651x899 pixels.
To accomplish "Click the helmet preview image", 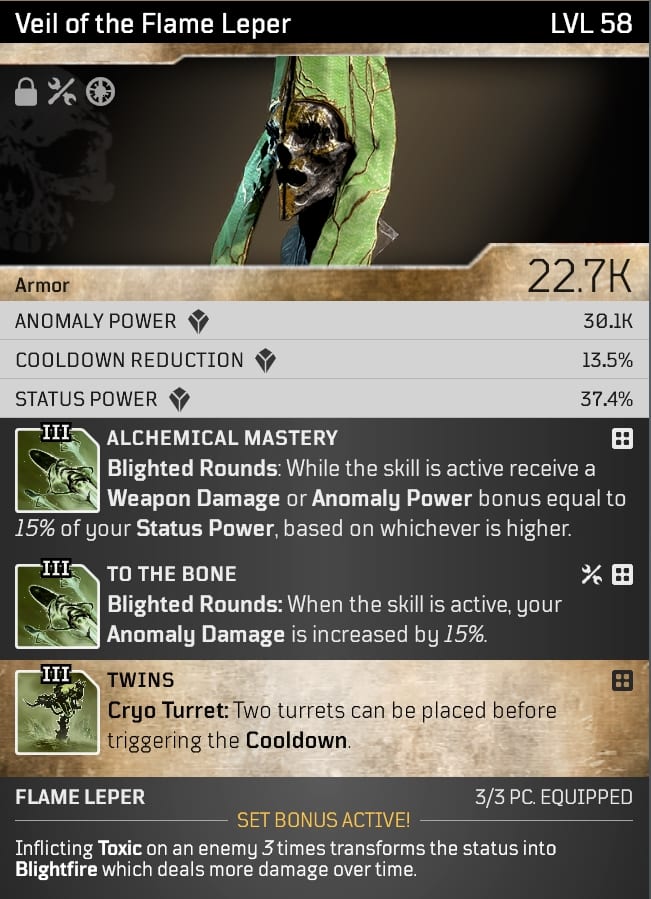I will pos(313,160).
